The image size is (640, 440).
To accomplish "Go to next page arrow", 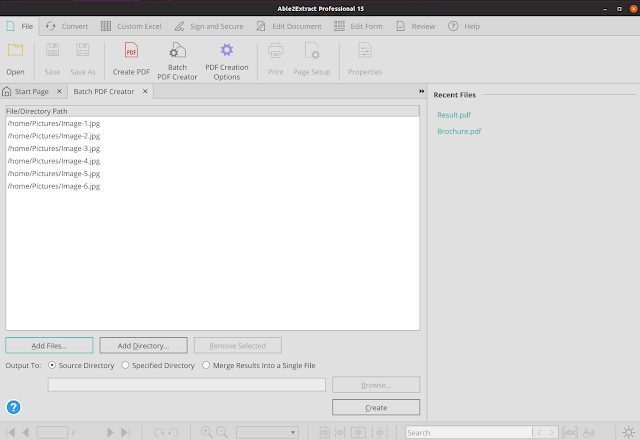I will (110, 432).
